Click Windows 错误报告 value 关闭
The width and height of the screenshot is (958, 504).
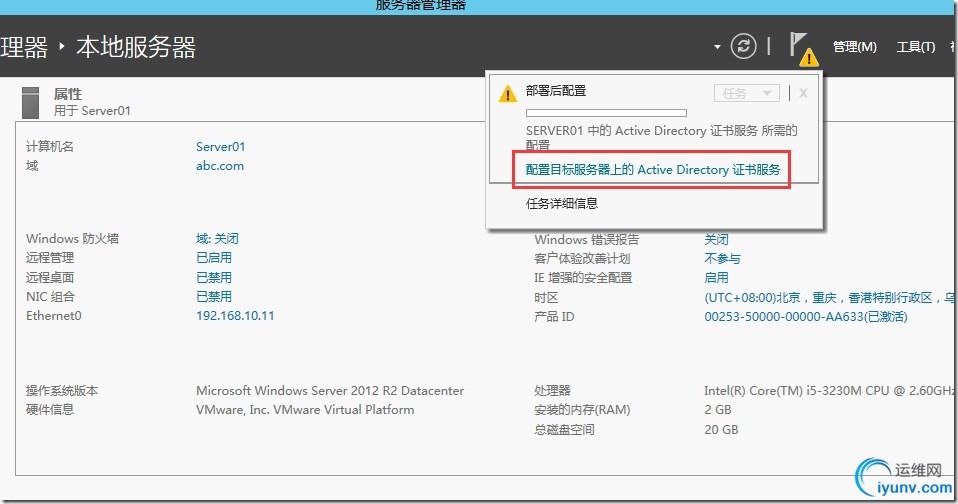coord(716,239)
